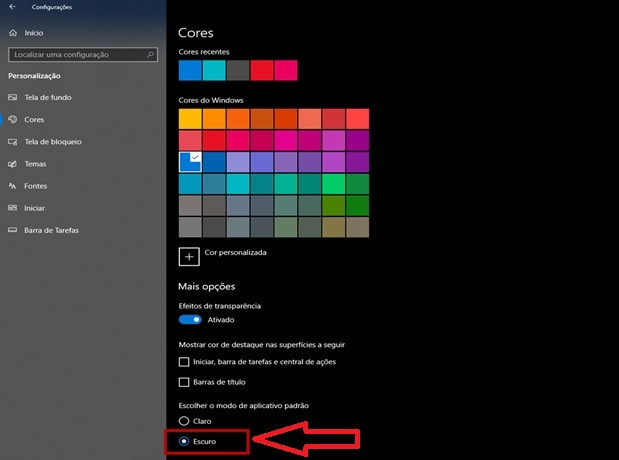
Task: Click the search magnifier icon
Action: 150,54
